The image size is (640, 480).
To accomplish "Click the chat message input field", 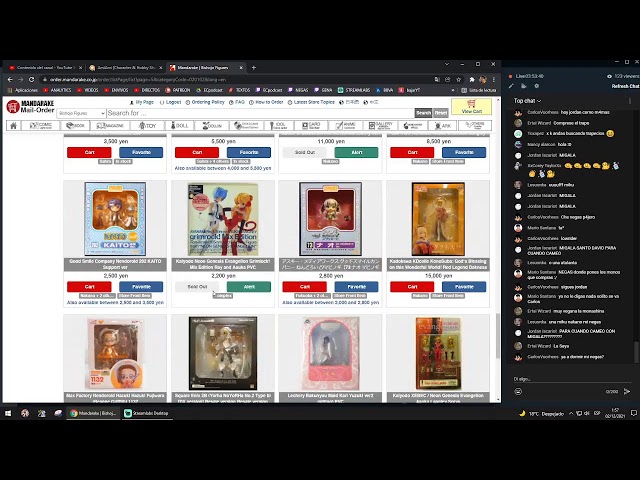I will coord(571,379).
